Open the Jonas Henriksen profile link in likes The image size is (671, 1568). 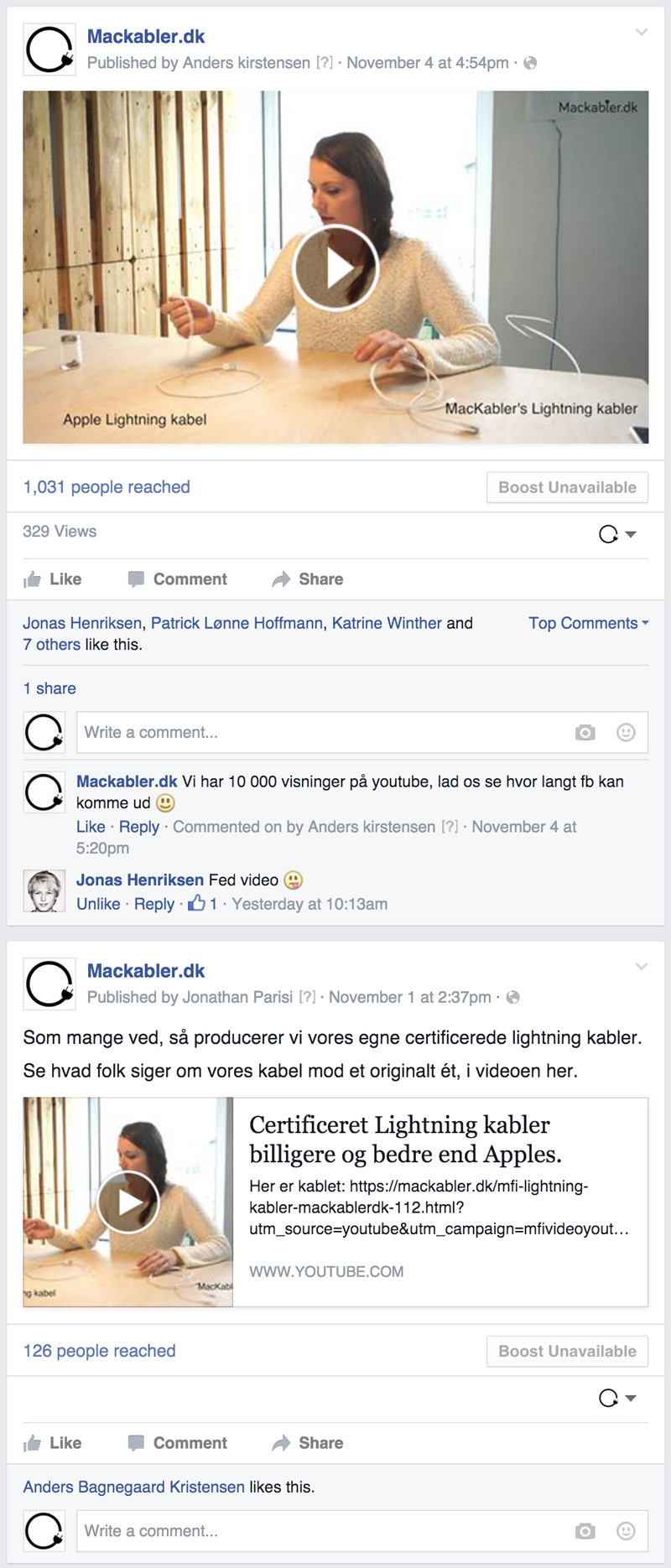tap(82, 623)
